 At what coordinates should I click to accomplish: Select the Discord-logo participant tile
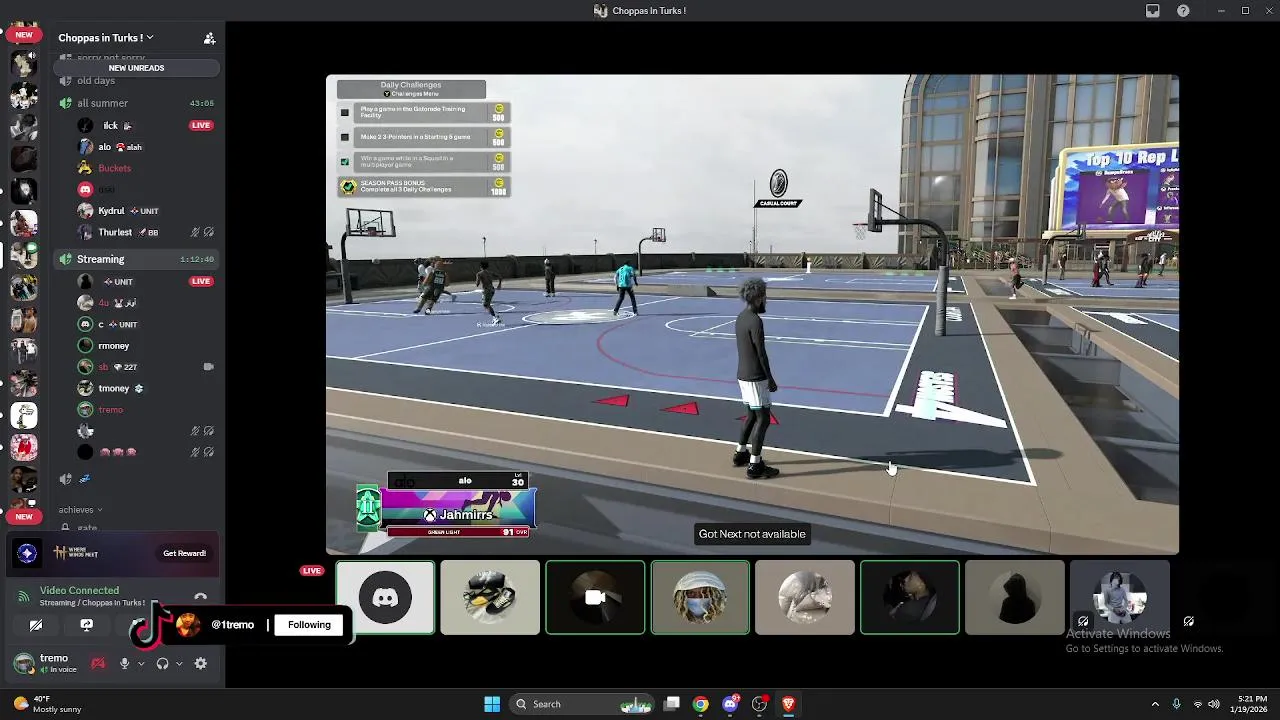[x=385, y=598]
